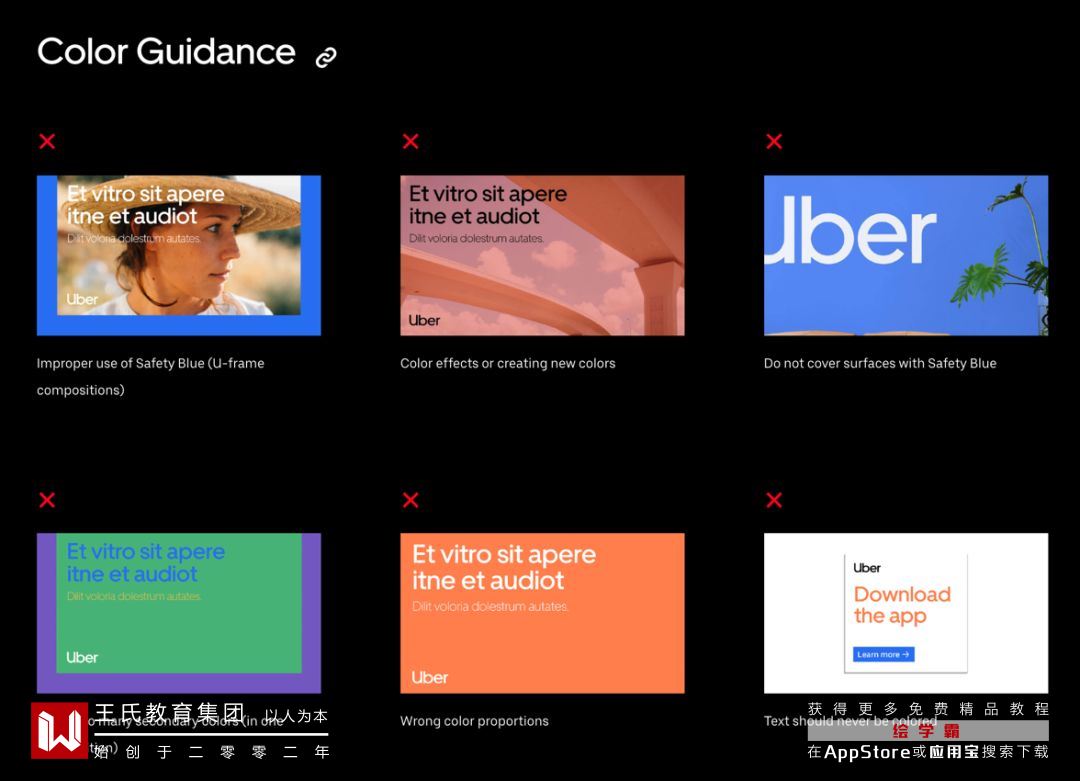1080x781 pixels.
Task: Click the red X above the straw hat image
Action: (x=47, y=141)
